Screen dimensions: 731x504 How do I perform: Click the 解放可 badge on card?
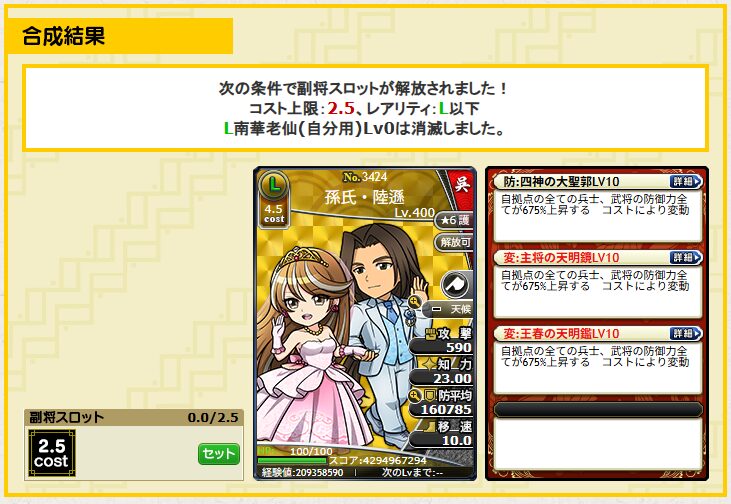coord(455,242)
